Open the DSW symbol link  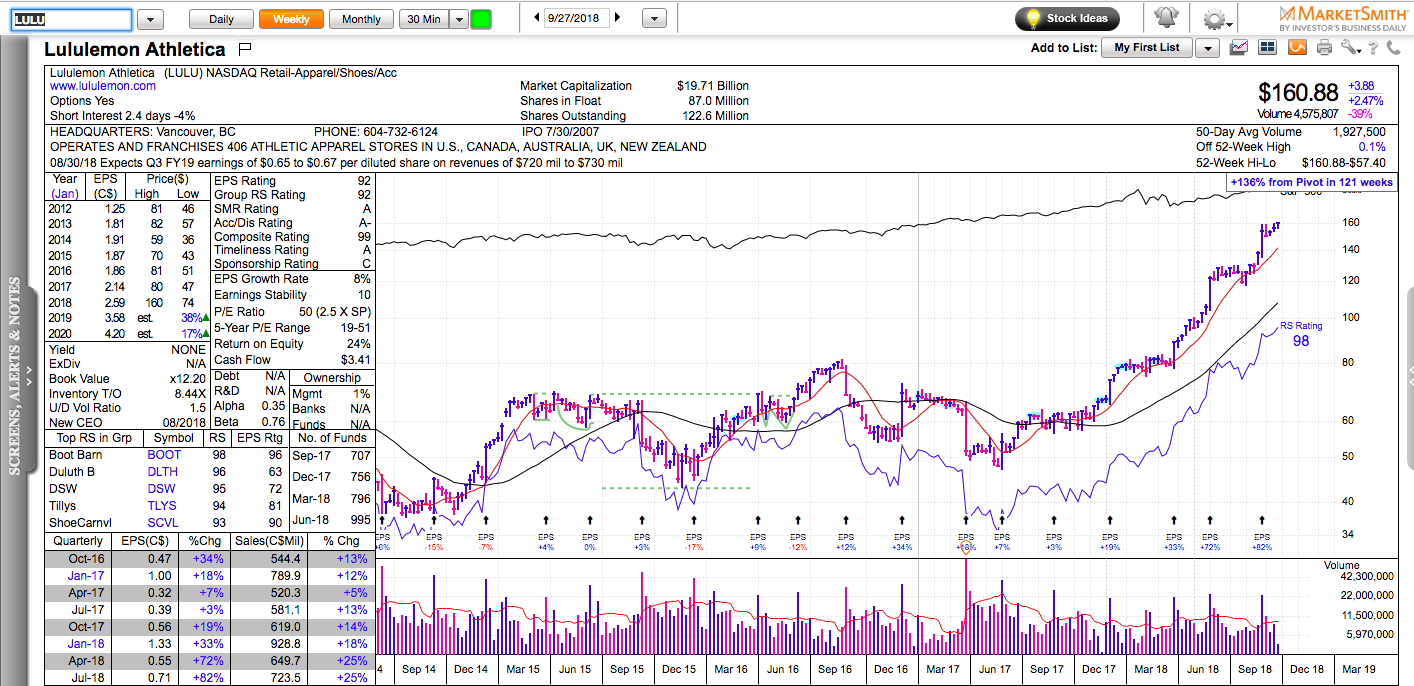click(161, 489)
